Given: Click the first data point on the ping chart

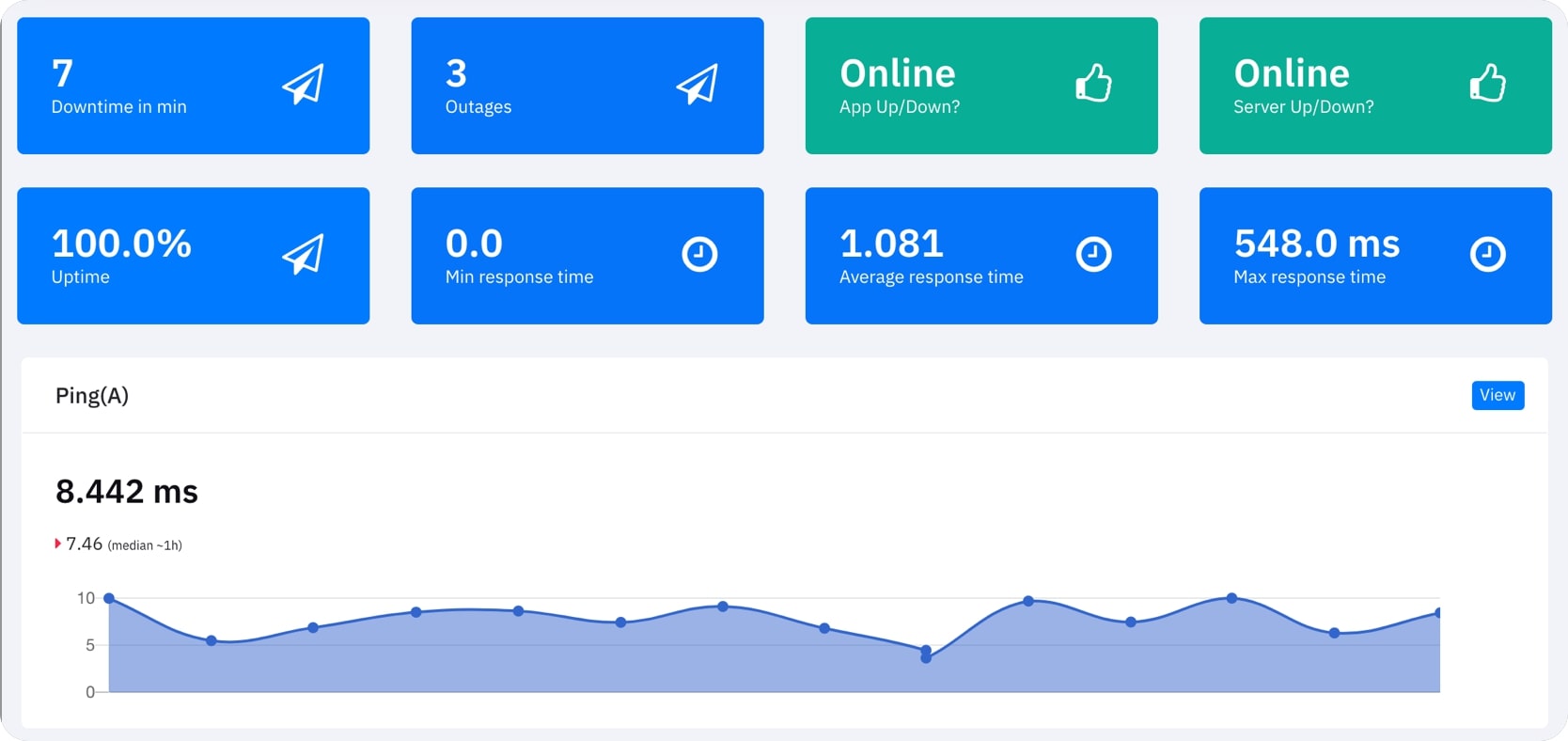Looking at the screenshot, I should coord(109,598).
